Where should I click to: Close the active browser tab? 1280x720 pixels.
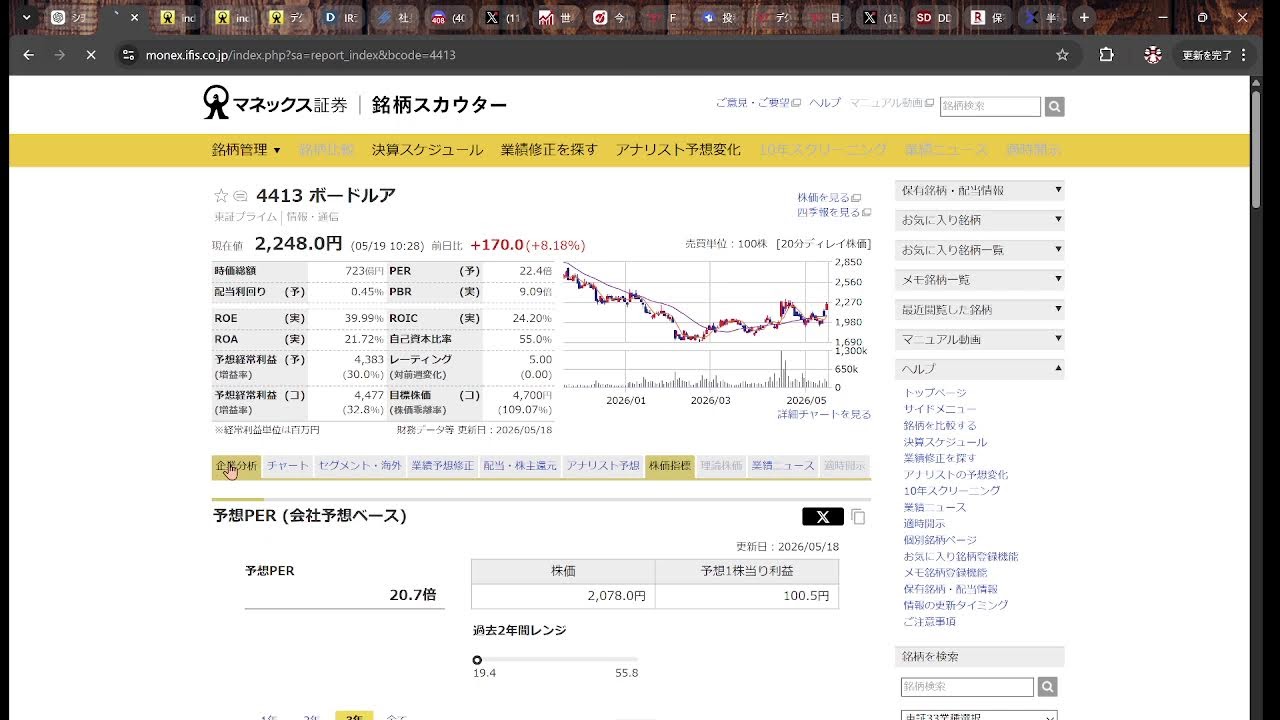coord(135,17)
